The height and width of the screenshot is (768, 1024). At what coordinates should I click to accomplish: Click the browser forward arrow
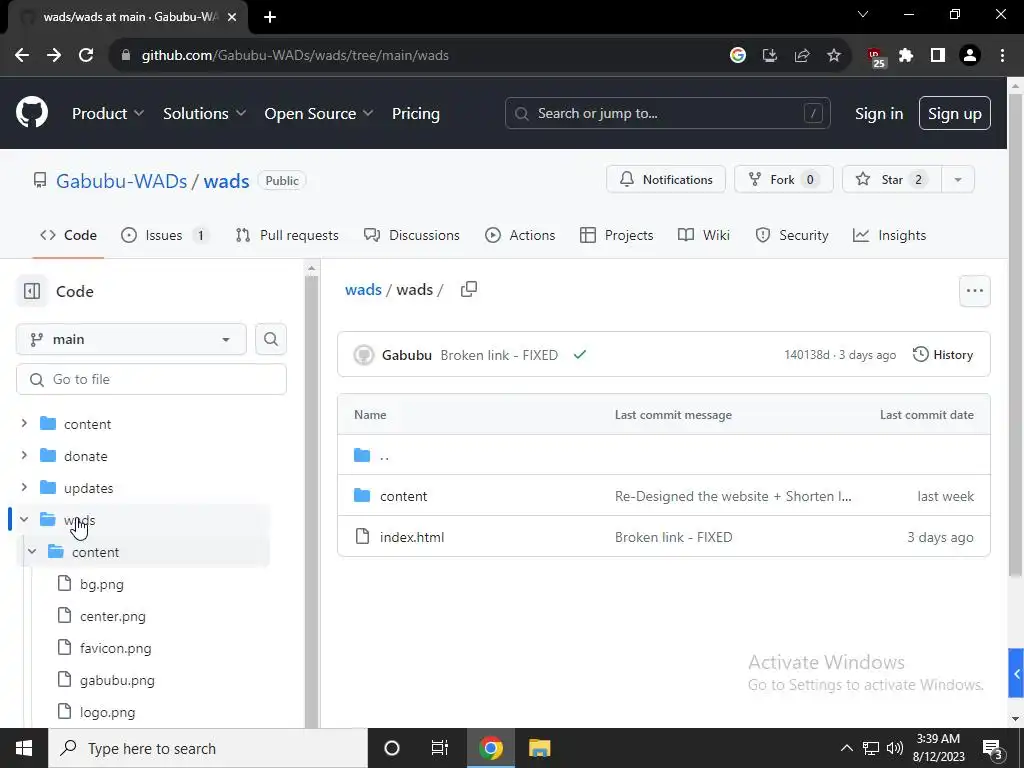point(54,56)
